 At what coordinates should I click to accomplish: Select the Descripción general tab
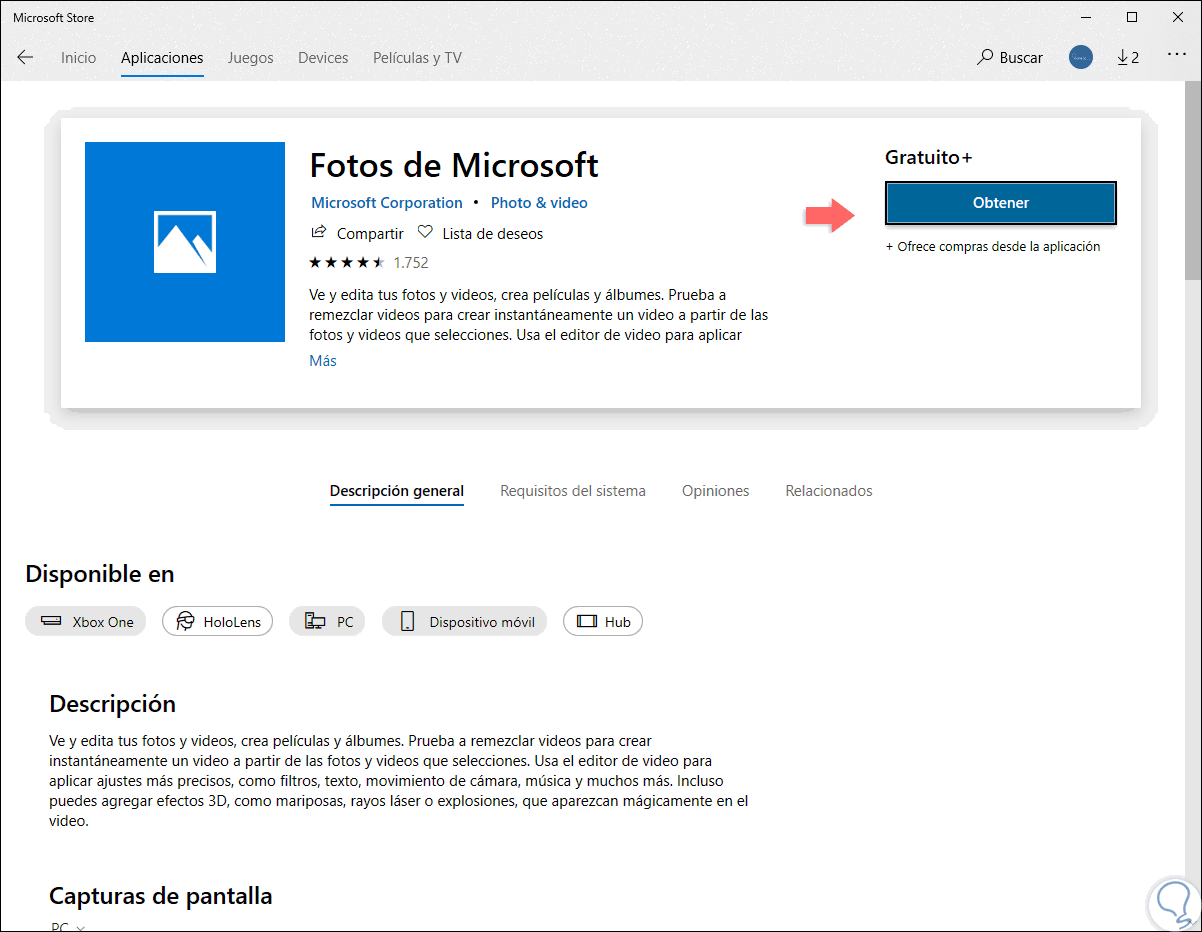pyautogui.click(x=397, y=491)
